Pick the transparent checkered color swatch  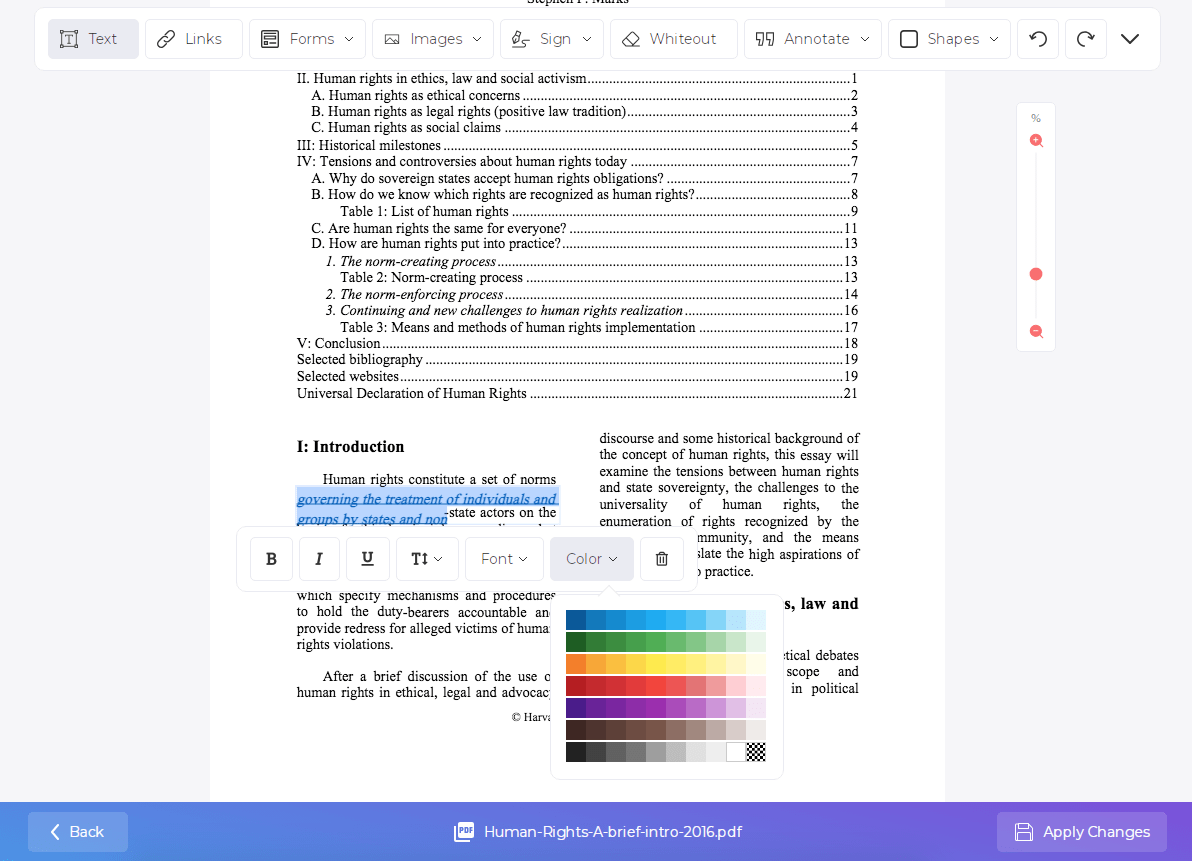[756, 752]
